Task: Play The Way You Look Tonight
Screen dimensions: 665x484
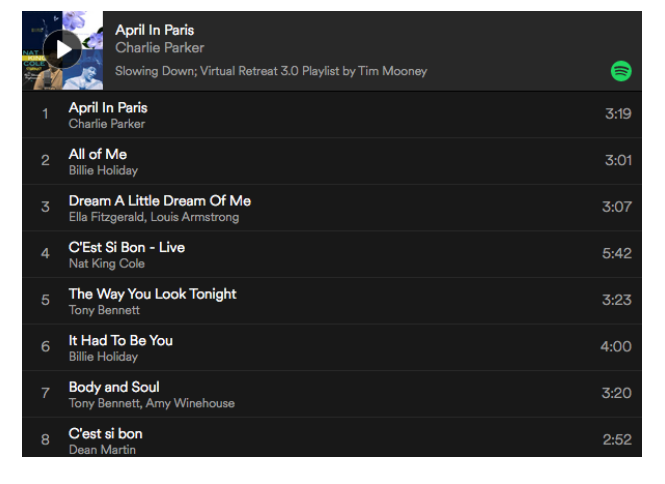Action: [x=152, y=294]
